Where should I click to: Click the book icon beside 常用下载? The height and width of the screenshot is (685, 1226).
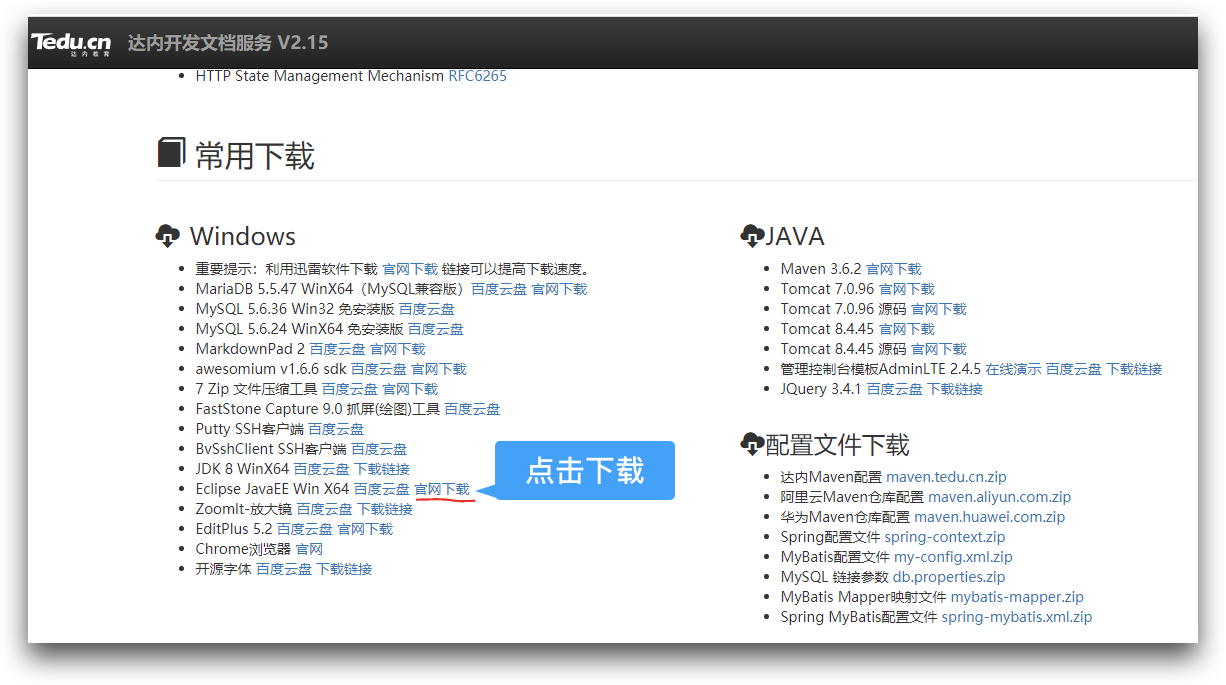coord(171,152)
